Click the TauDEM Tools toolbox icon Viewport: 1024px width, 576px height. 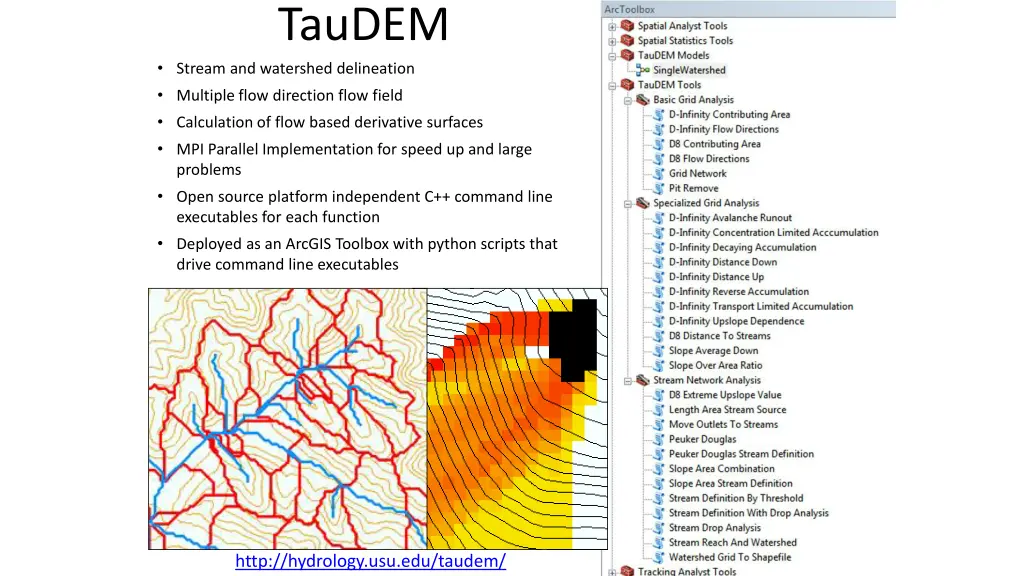(628, 85)
